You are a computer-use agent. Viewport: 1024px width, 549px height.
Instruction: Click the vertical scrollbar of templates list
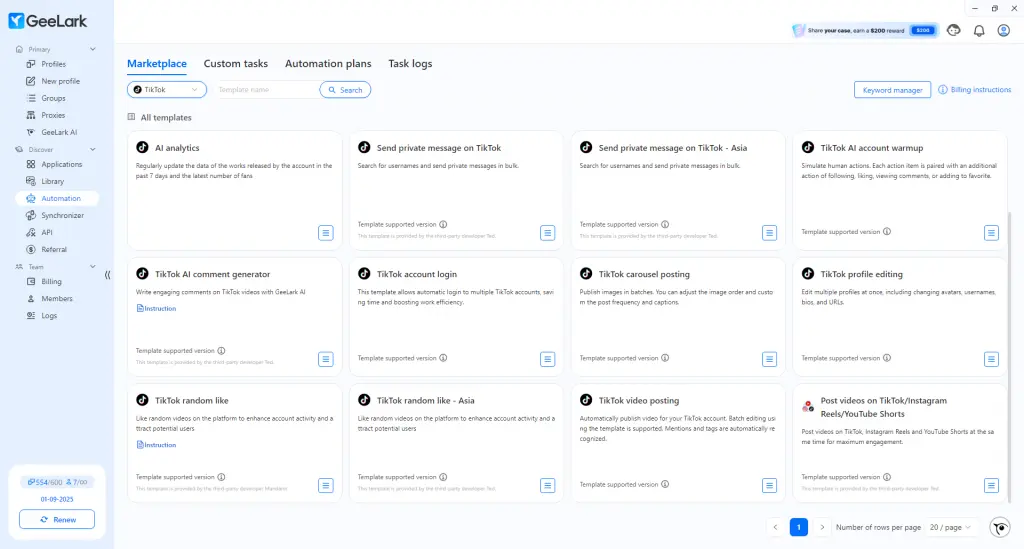pyautogui.click(x=1009, y=356)
